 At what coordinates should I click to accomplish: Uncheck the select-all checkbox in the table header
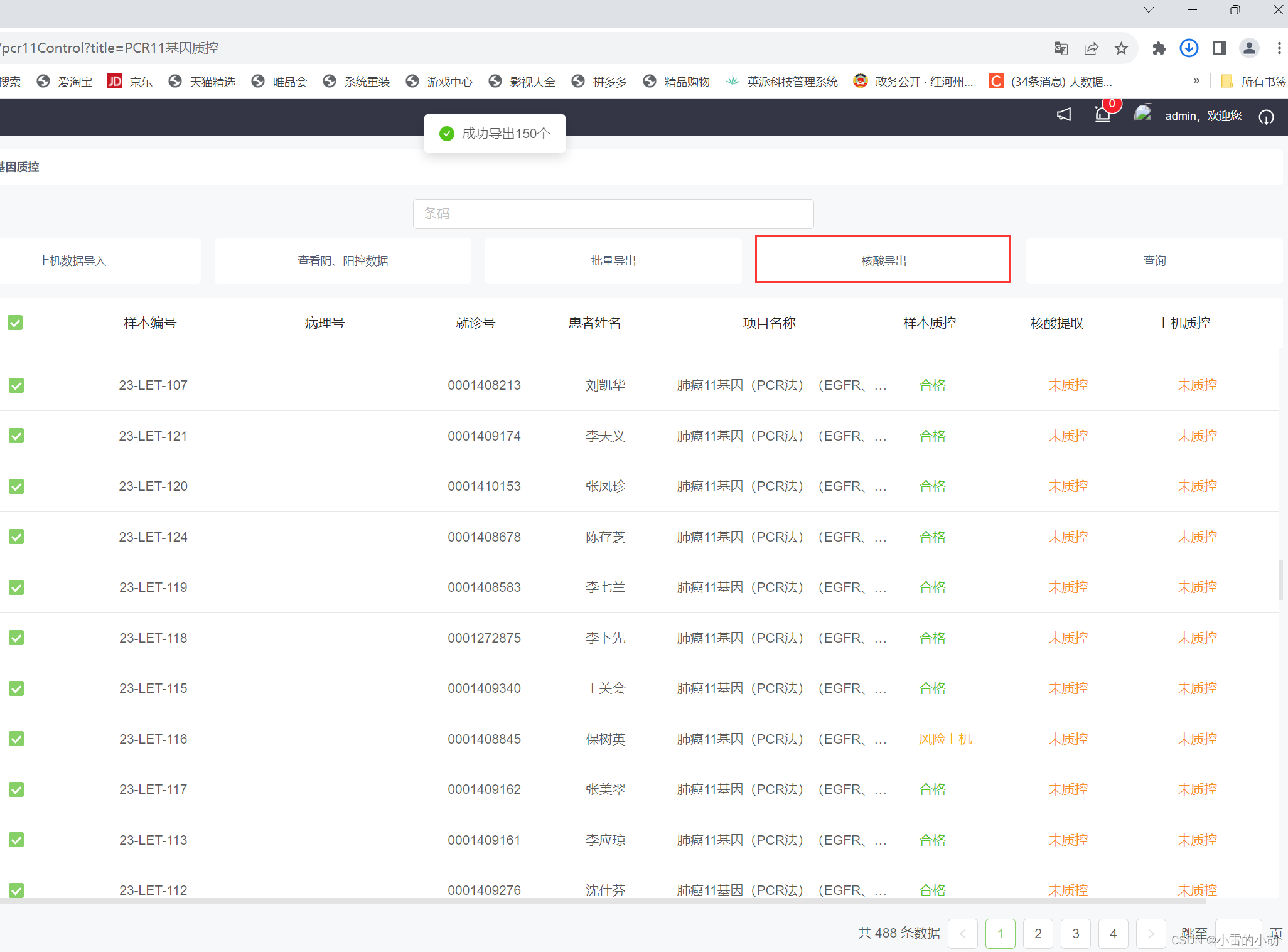(x=15, y=323)
